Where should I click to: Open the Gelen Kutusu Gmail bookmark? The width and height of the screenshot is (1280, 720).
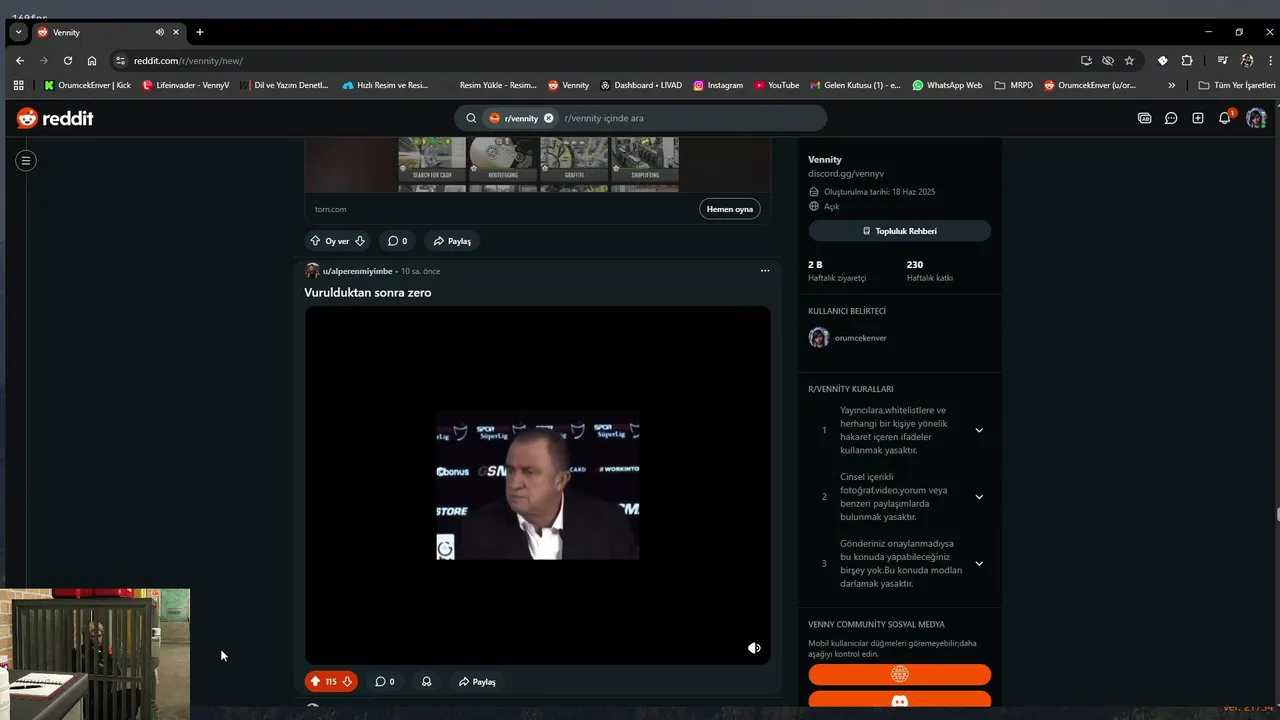click(x=855, y=85)
